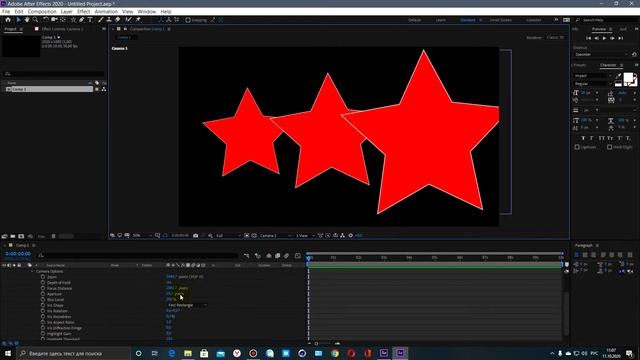The height and width of the screenshot is (360, 640).
Task: Open the Full resolution dropdown
Action: pyautogui.click(x=228, y=236)
